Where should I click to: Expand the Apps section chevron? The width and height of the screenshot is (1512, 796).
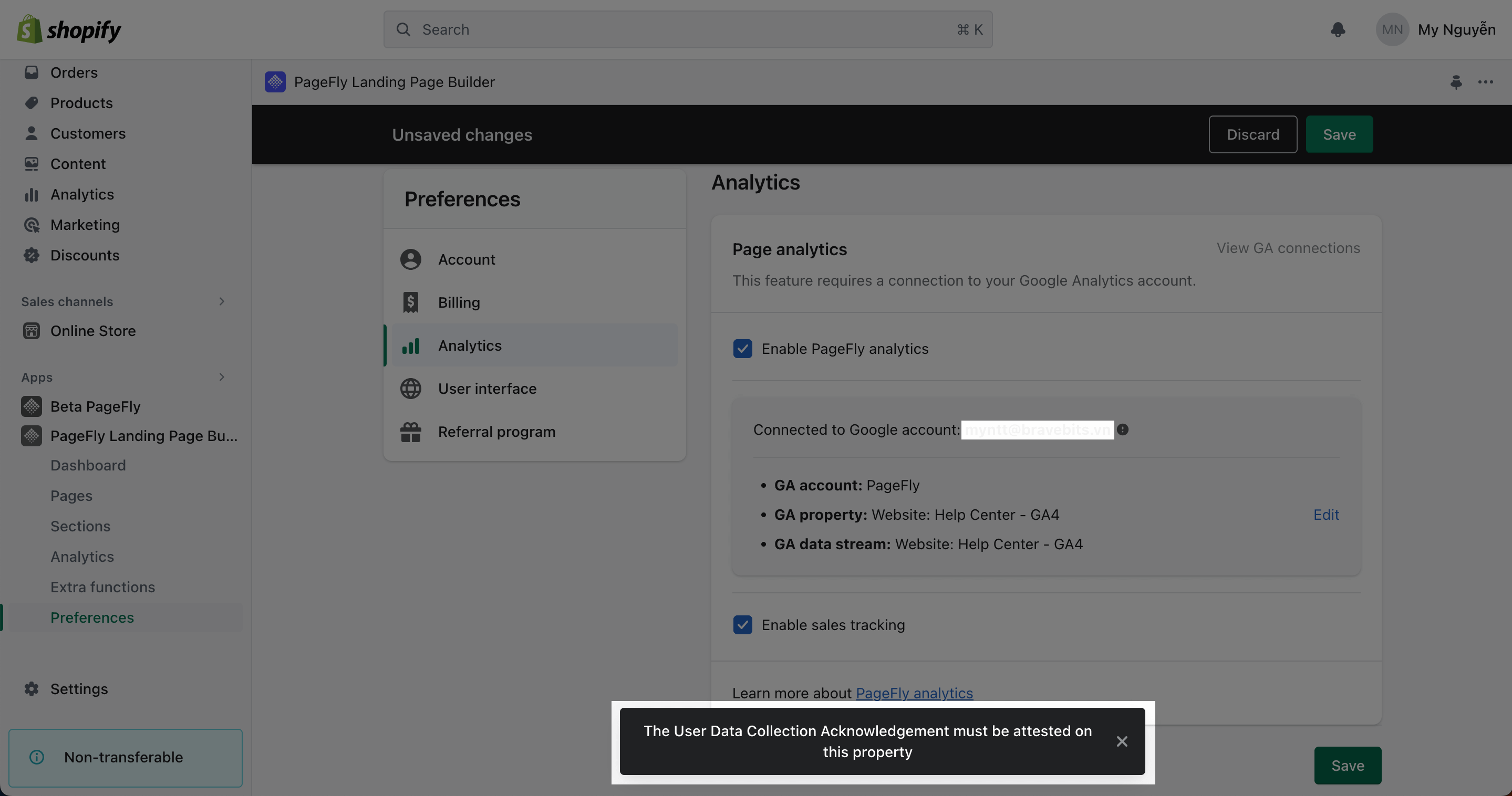pos(222,377)
